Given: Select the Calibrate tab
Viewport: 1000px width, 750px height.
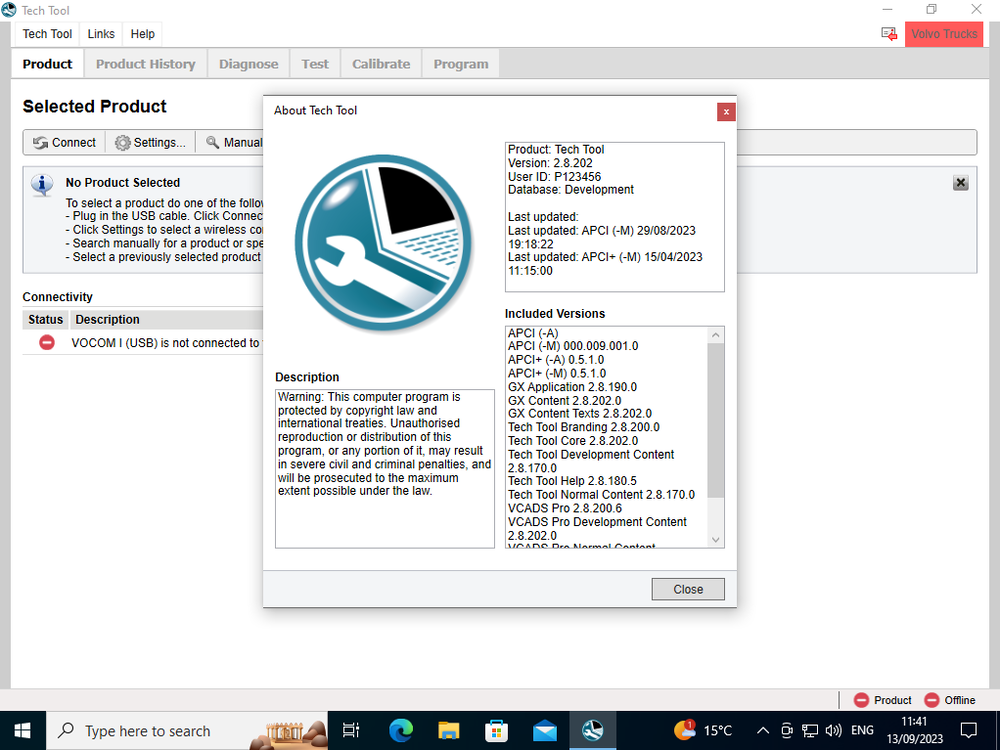Looking at the screenshot, I should pos(381,64).
